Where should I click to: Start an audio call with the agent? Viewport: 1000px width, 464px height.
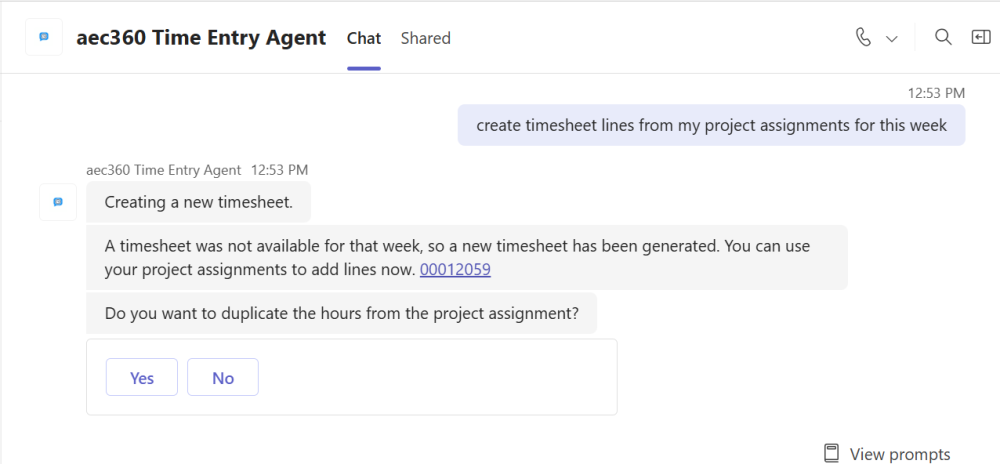pyautogui.click(x=864, y=37)
